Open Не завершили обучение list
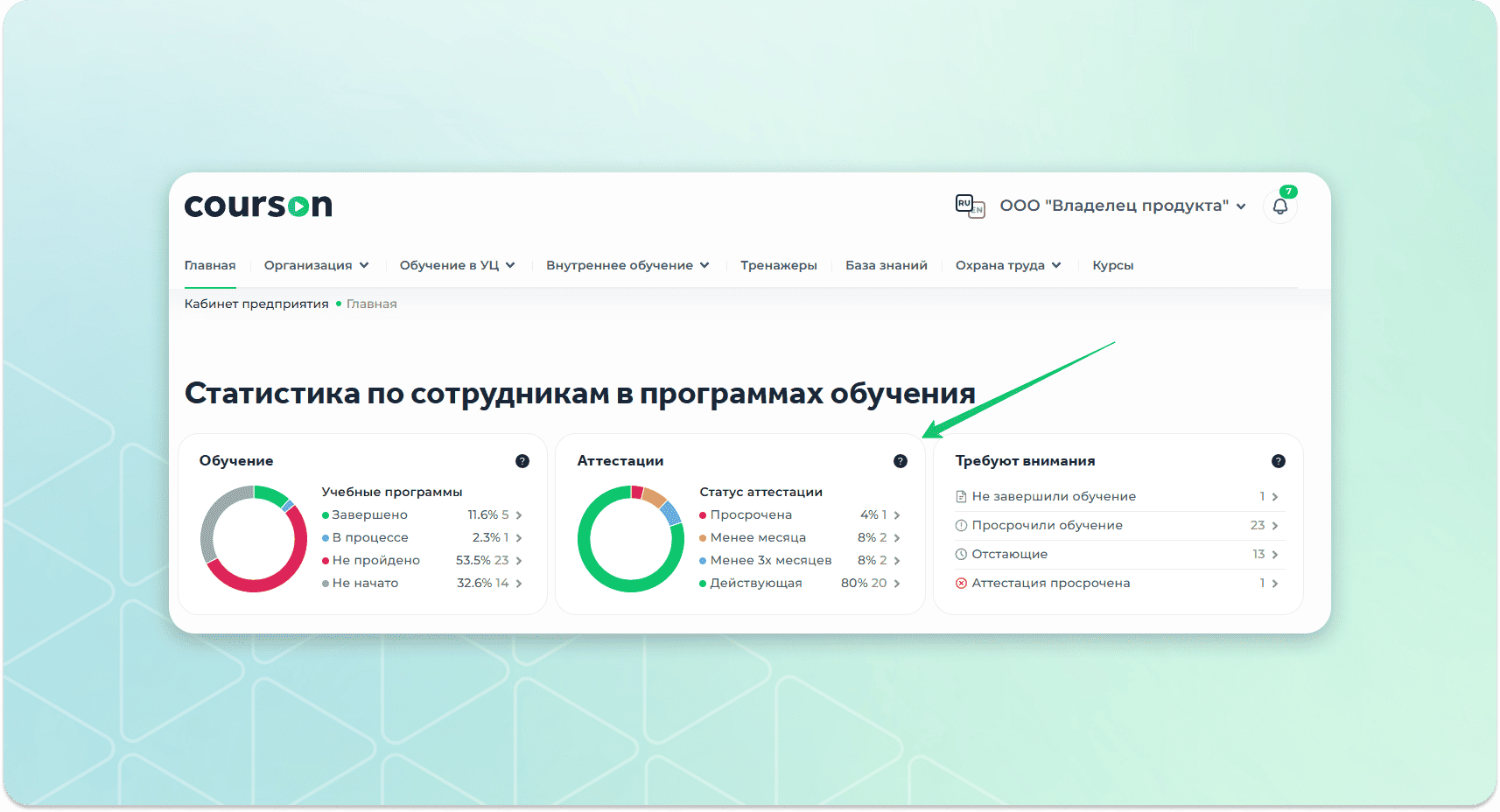This screenshot has width=1500, height=812. 1054,496
